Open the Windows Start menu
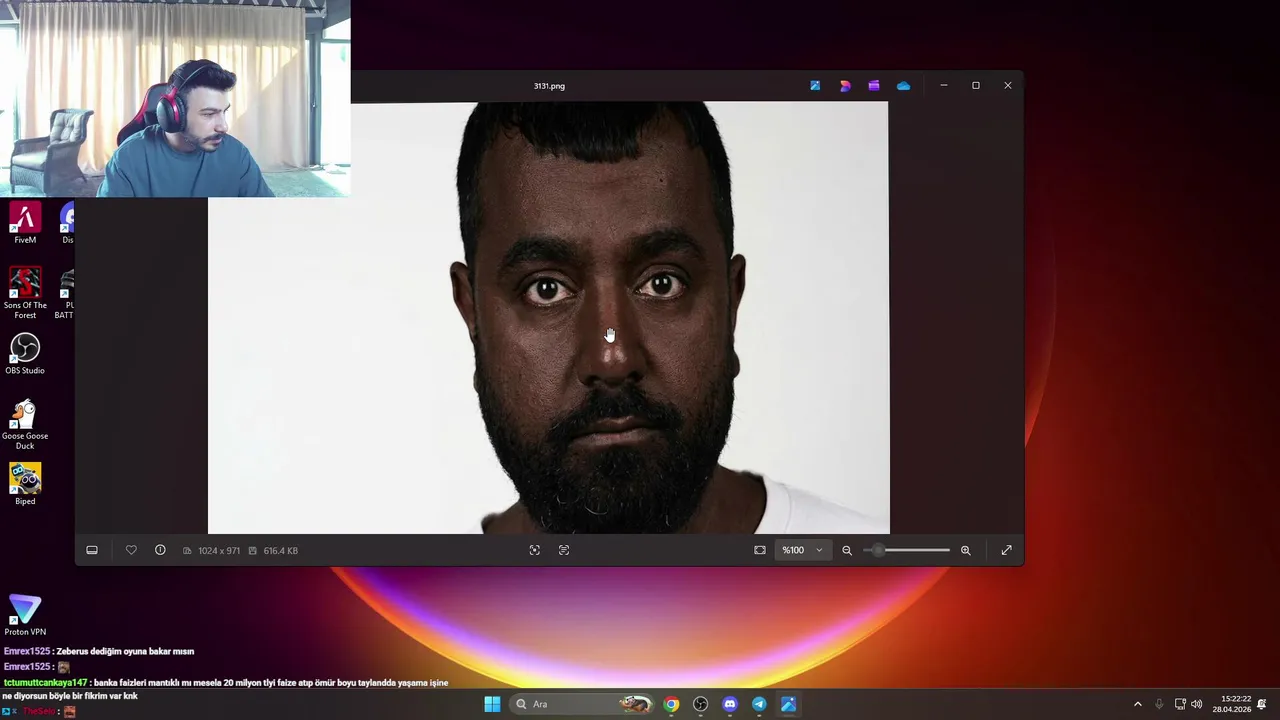The image size is (1280, 720). (x=492, y=704)
